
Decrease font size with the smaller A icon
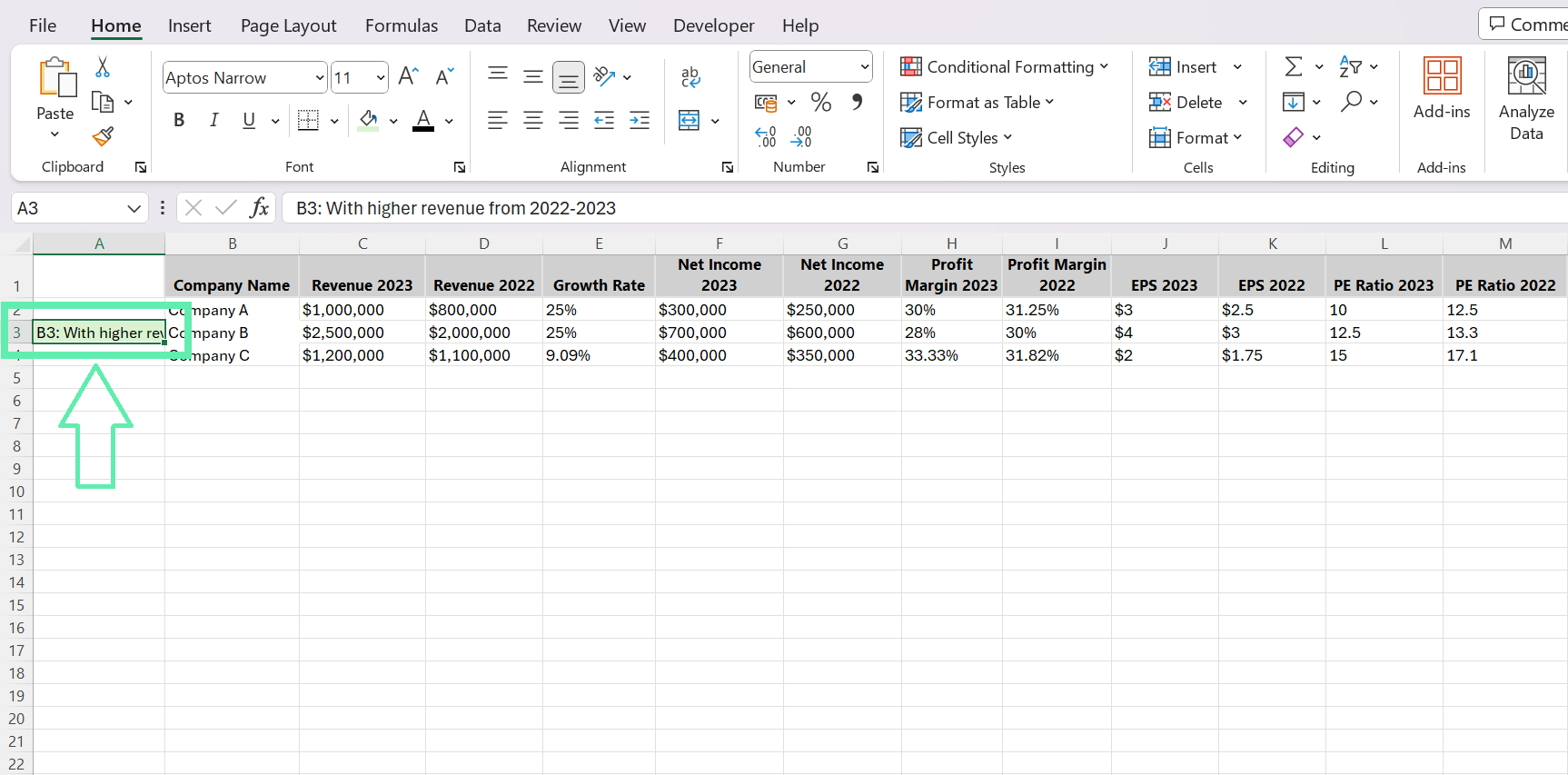click(444, 76)
